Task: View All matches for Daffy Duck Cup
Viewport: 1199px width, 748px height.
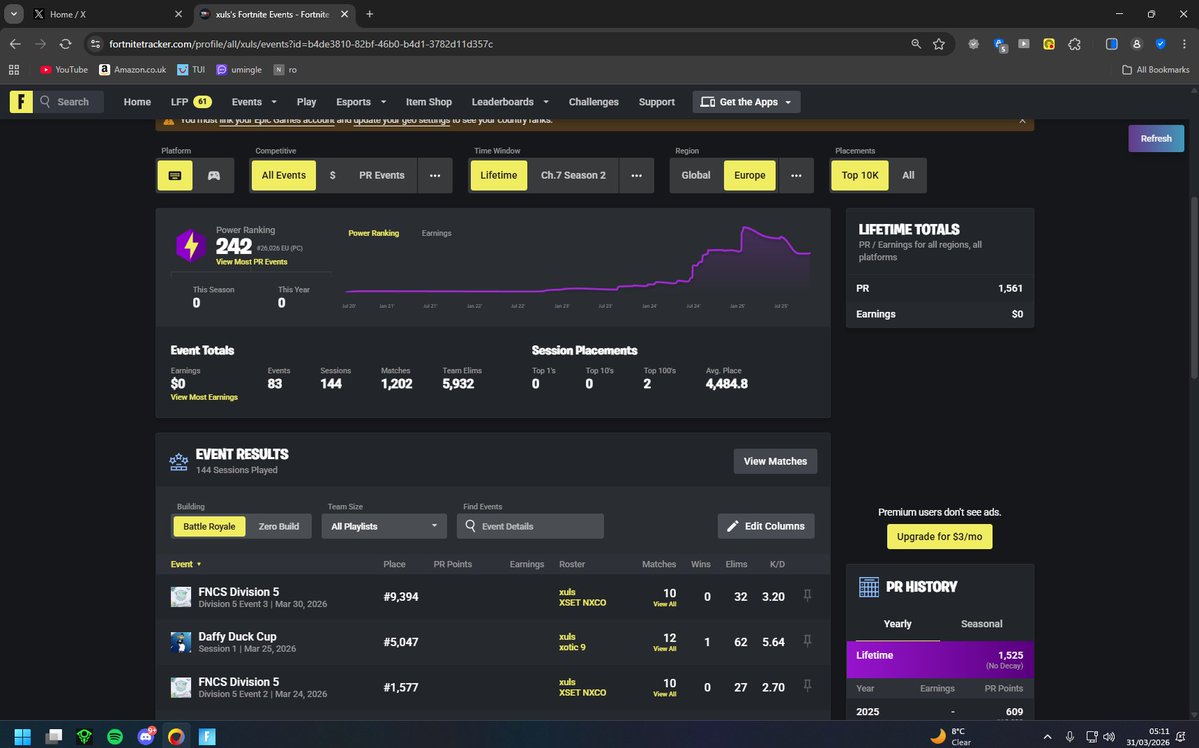Action: tap(664, 649)
